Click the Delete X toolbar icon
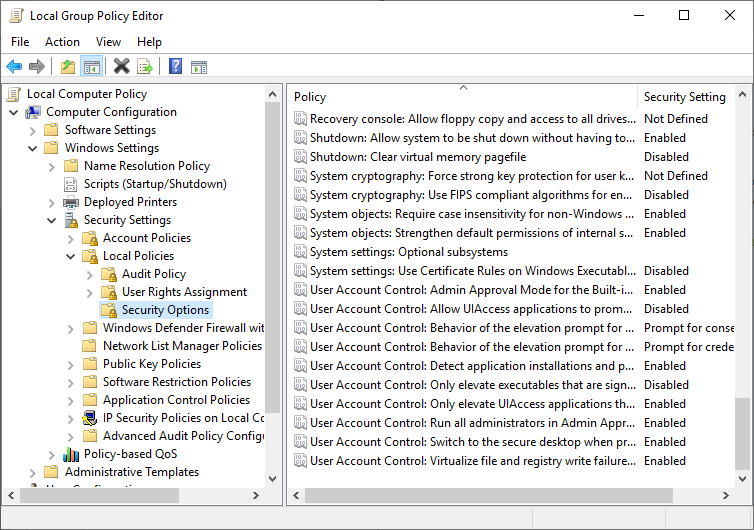The height and width of the screenshot is (530, 754). [x=121, y=67]
